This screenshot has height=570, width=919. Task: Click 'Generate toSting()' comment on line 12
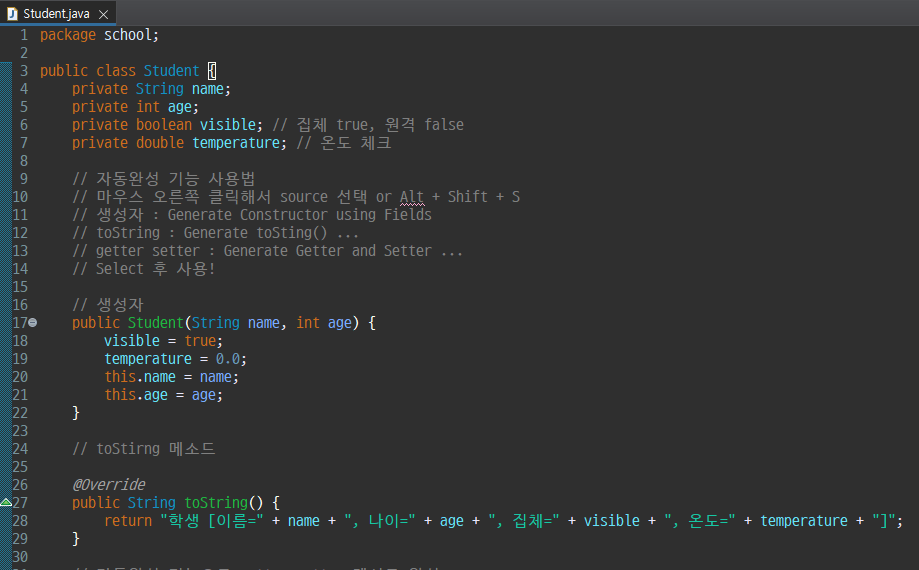point(256,233)
